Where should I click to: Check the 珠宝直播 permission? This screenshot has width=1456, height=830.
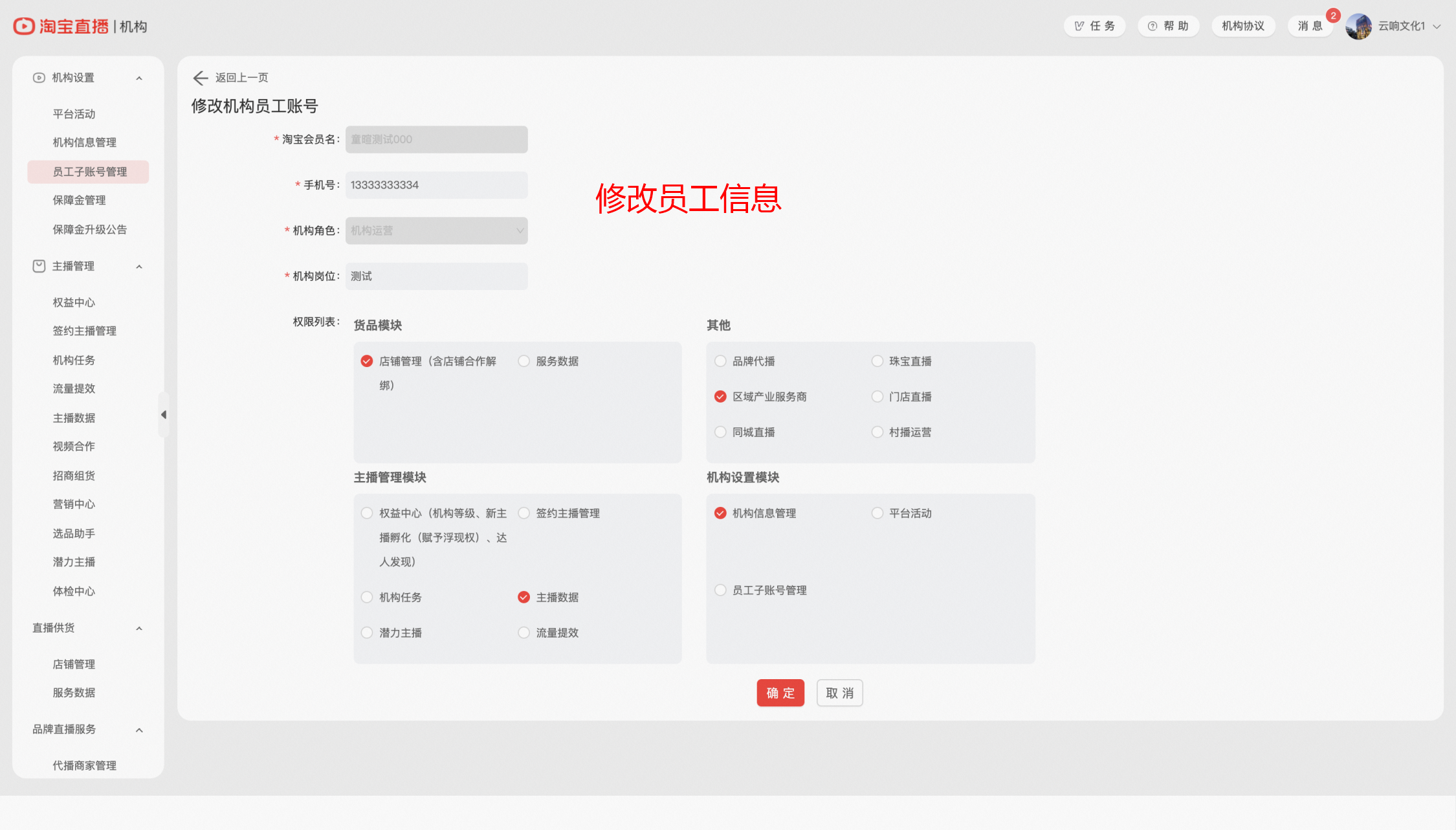coord(877,361)
